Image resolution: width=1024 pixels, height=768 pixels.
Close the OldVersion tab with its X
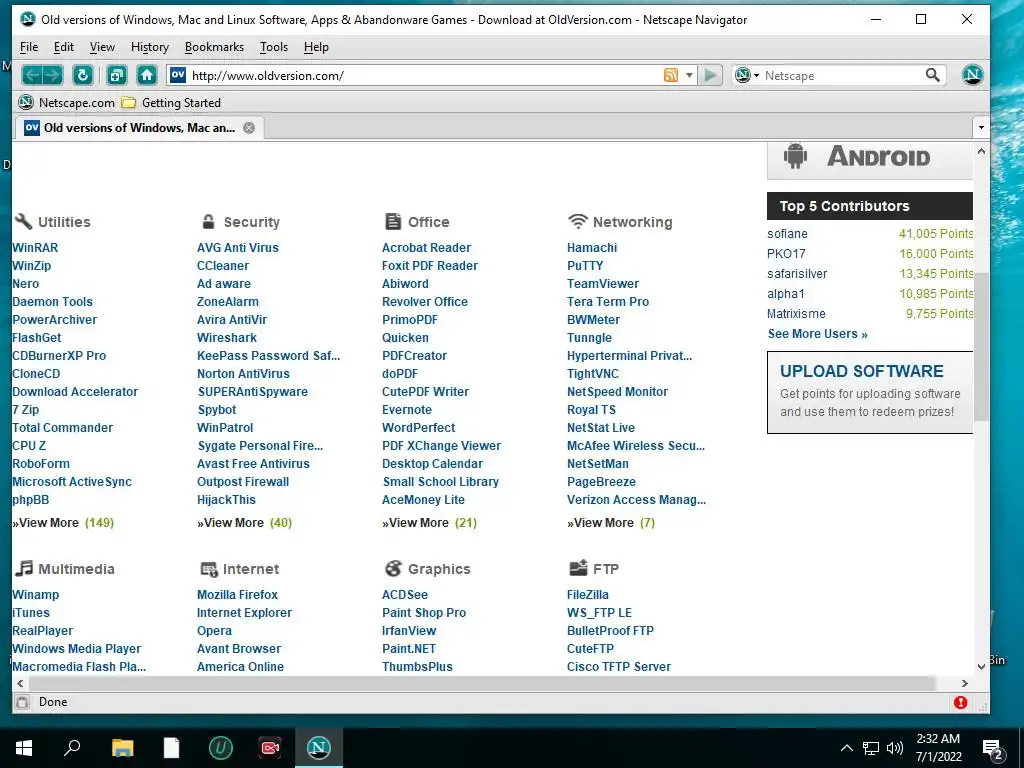[249, 128]
